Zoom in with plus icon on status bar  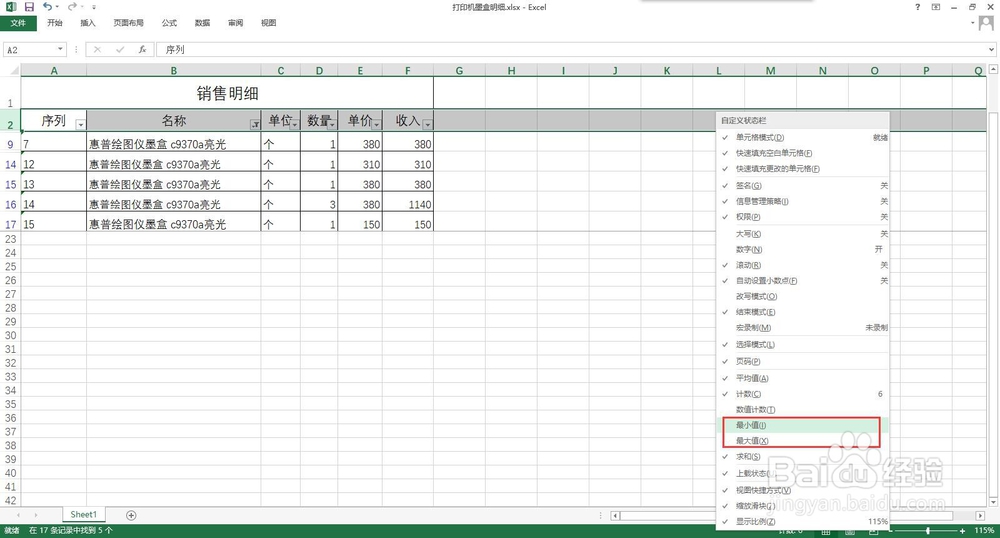(962, 531)
